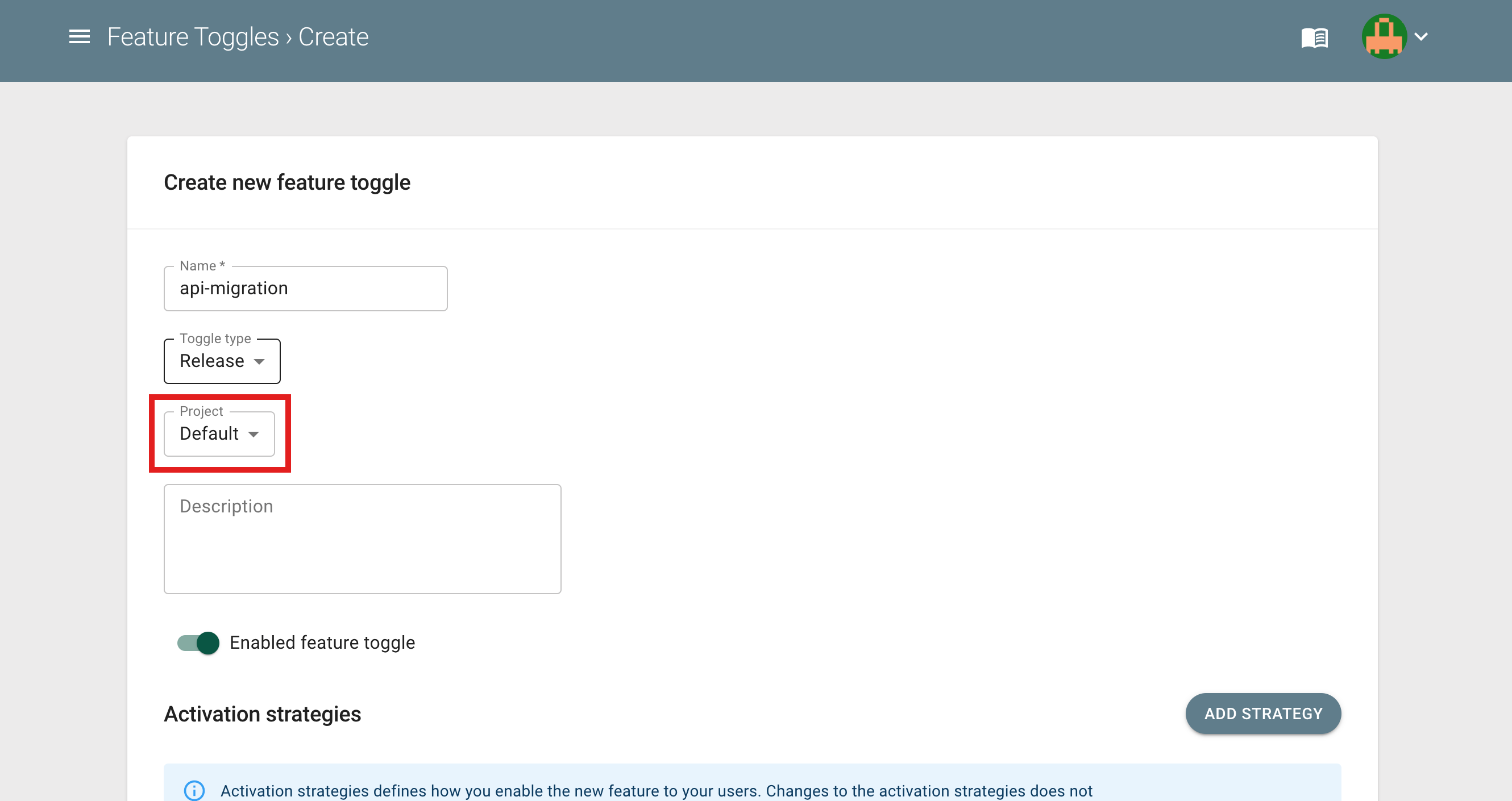
Task: Click the 'Create new feature toggle' heading
Action: [x=287, y=182]
